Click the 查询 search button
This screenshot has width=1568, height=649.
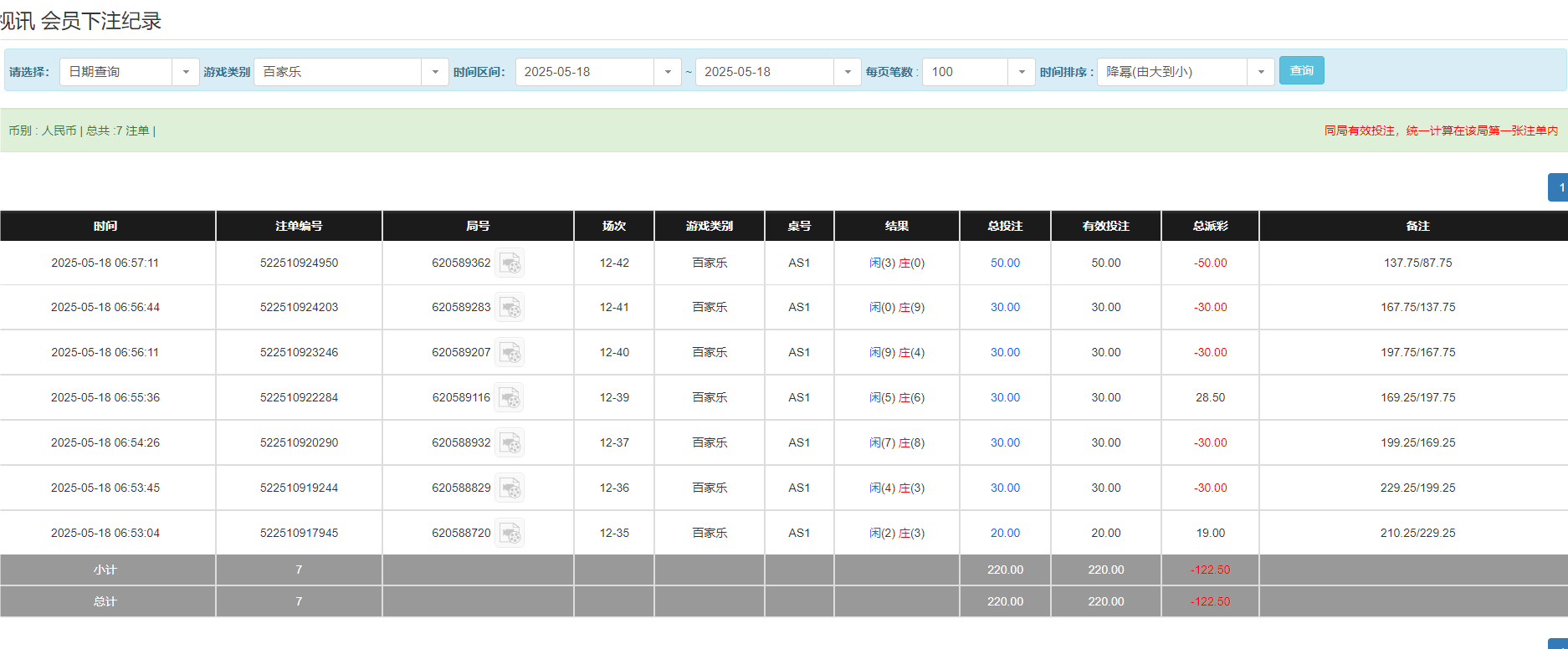(1301, 71)
